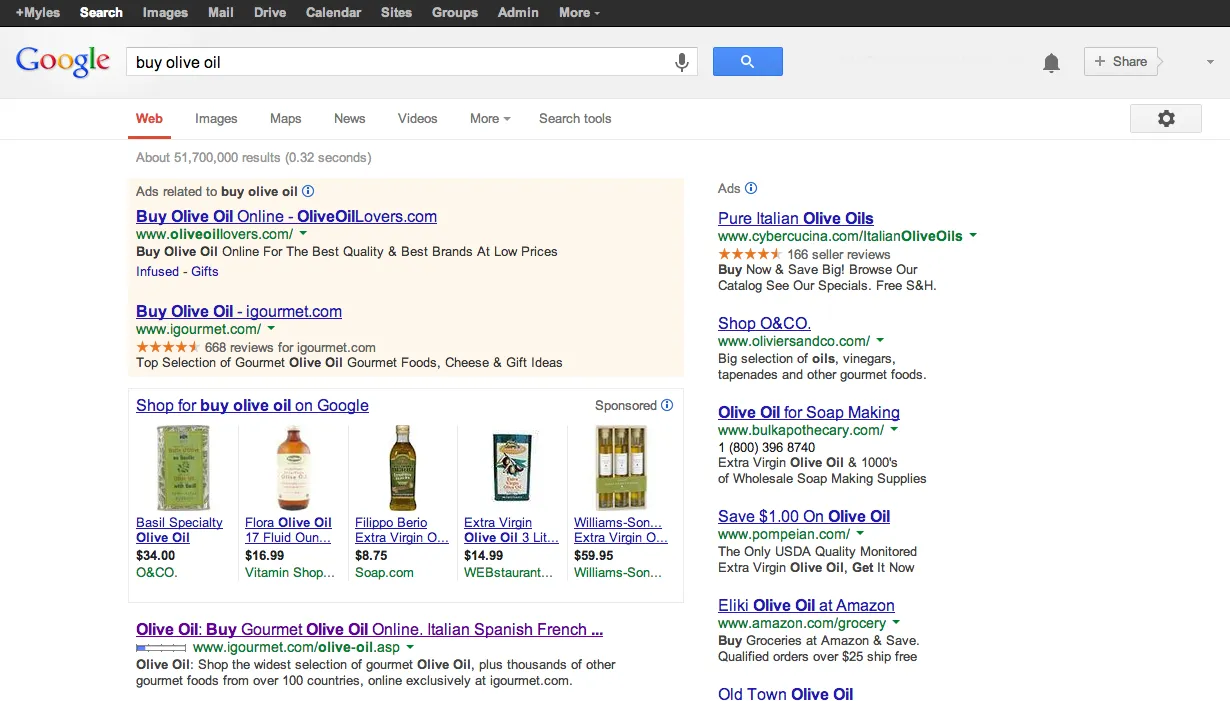The height and width of the screenshot is (701, 1230).
Task: Expand the account dropdown arrow at top right
Action: click(x=1209, y=62)
